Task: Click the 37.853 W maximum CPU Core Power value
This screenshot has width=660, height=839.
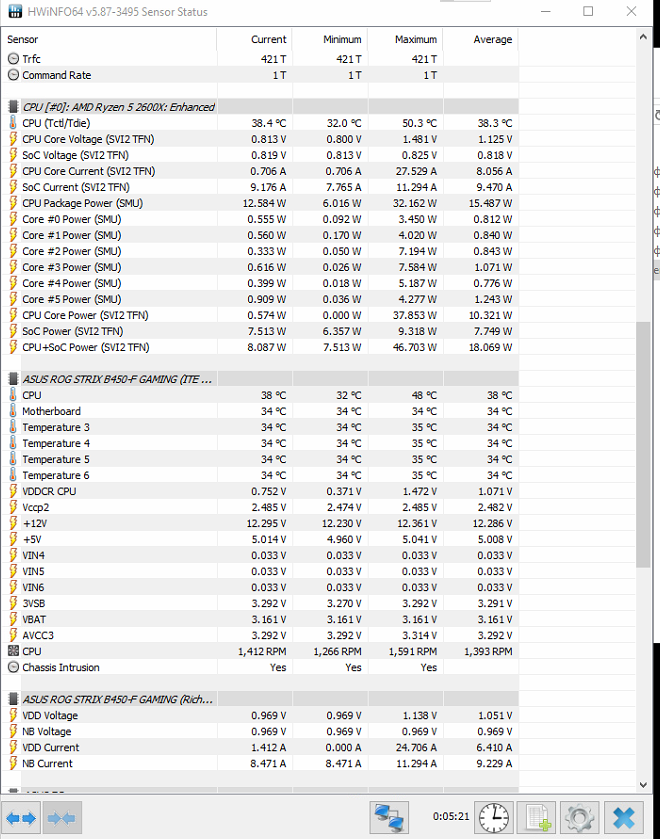Action: tap(415, 315)
